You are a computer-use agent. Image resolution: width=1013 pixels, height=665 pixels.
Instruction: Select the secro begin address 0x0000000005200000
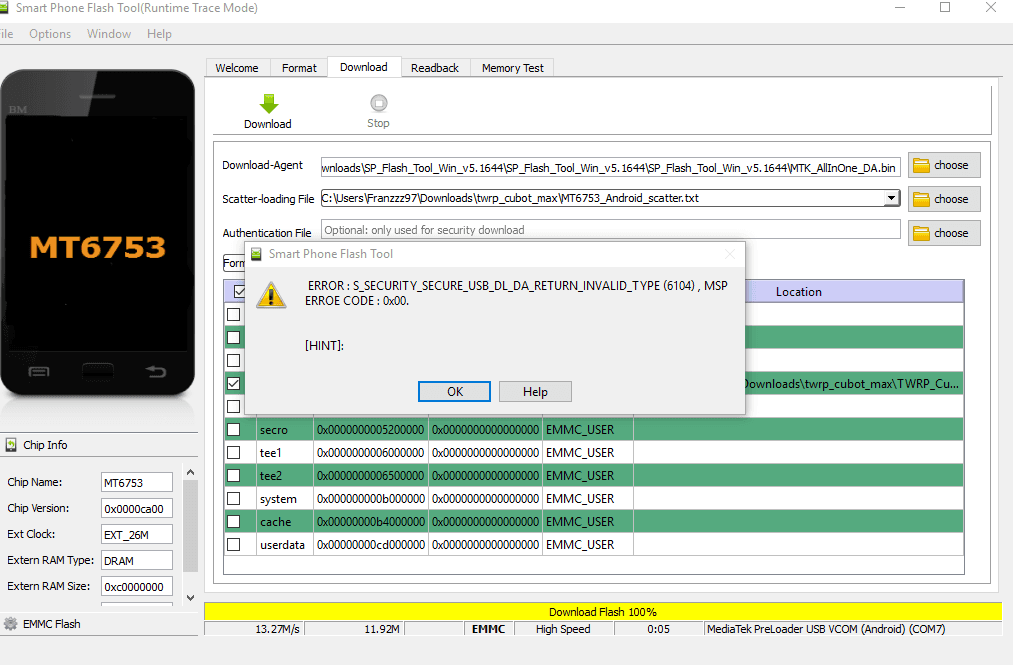coord(371,430)
